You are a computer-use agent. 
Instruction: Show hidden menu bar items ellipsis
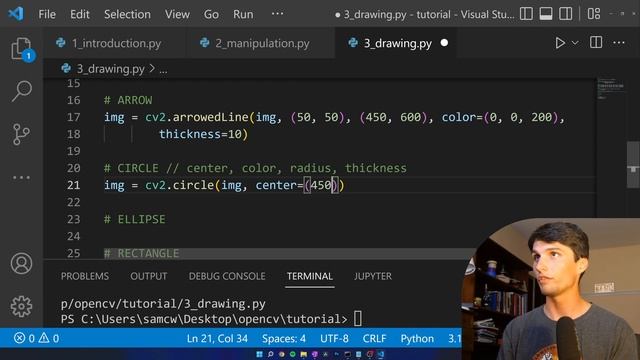coord(277,14)
